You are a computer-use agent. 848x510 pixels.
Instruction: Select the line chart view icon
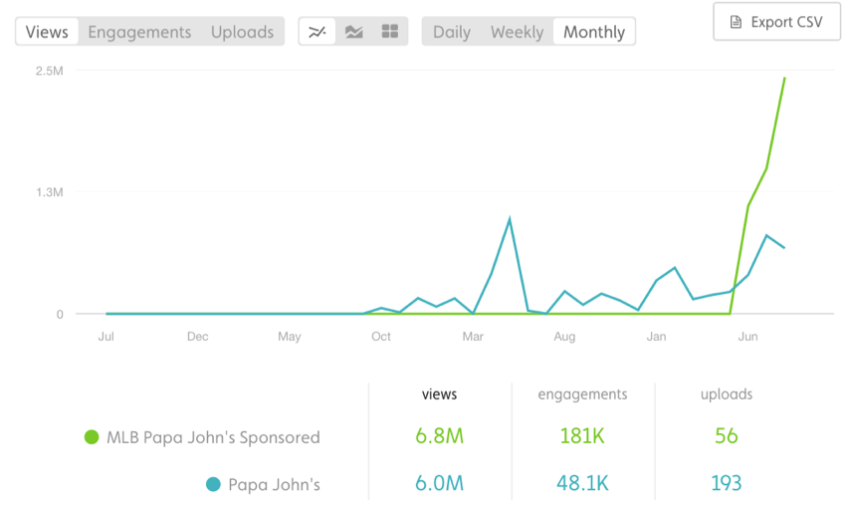click(x=317, y=32)
